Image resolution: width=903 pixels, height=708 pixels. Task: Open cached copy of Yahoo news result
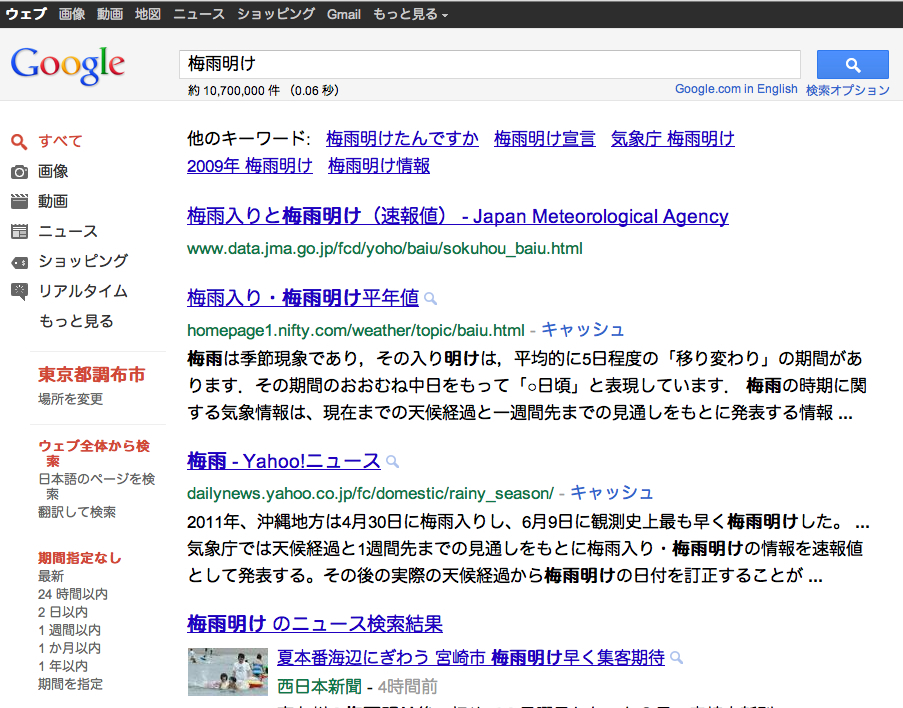(612, 493)
